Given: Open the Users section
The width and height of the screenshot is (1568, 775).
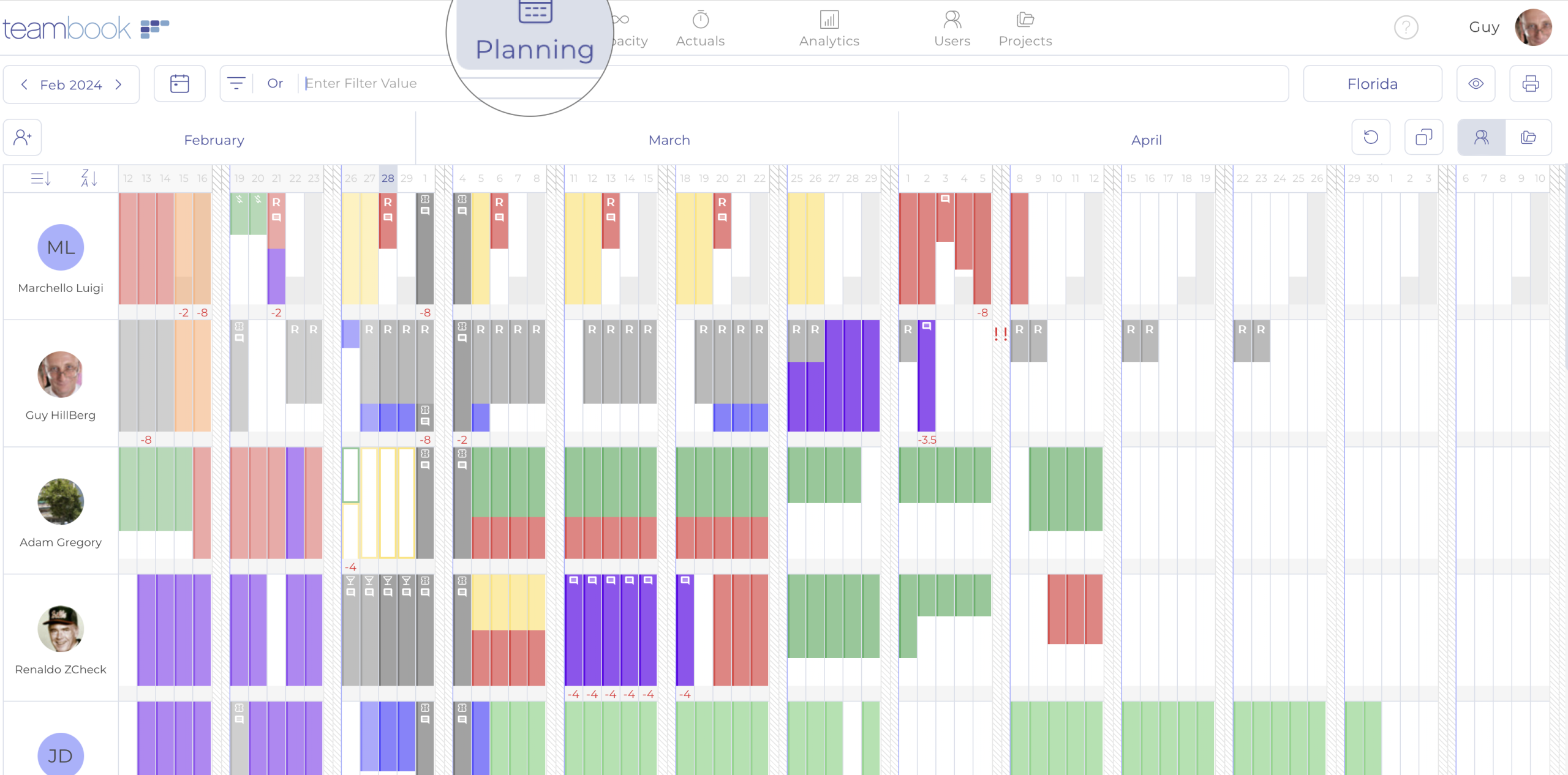Looking at the screenshot, I should click(951, 29).
